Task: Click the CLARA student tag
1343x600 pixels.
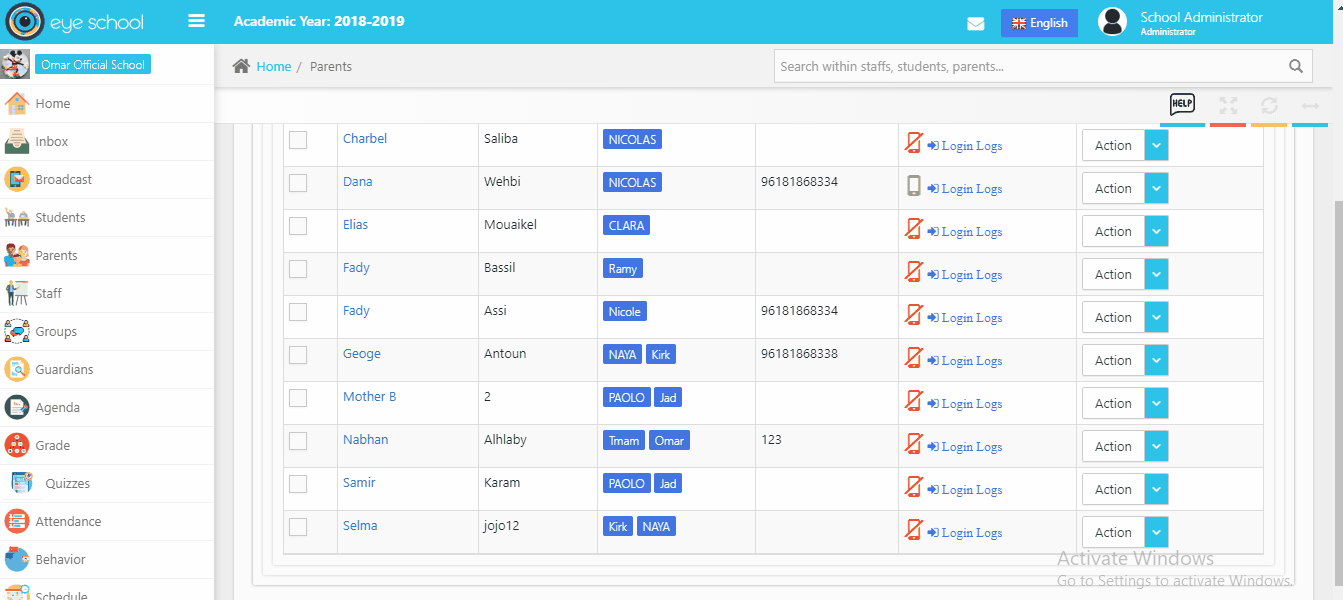Action: coord(626,225)
